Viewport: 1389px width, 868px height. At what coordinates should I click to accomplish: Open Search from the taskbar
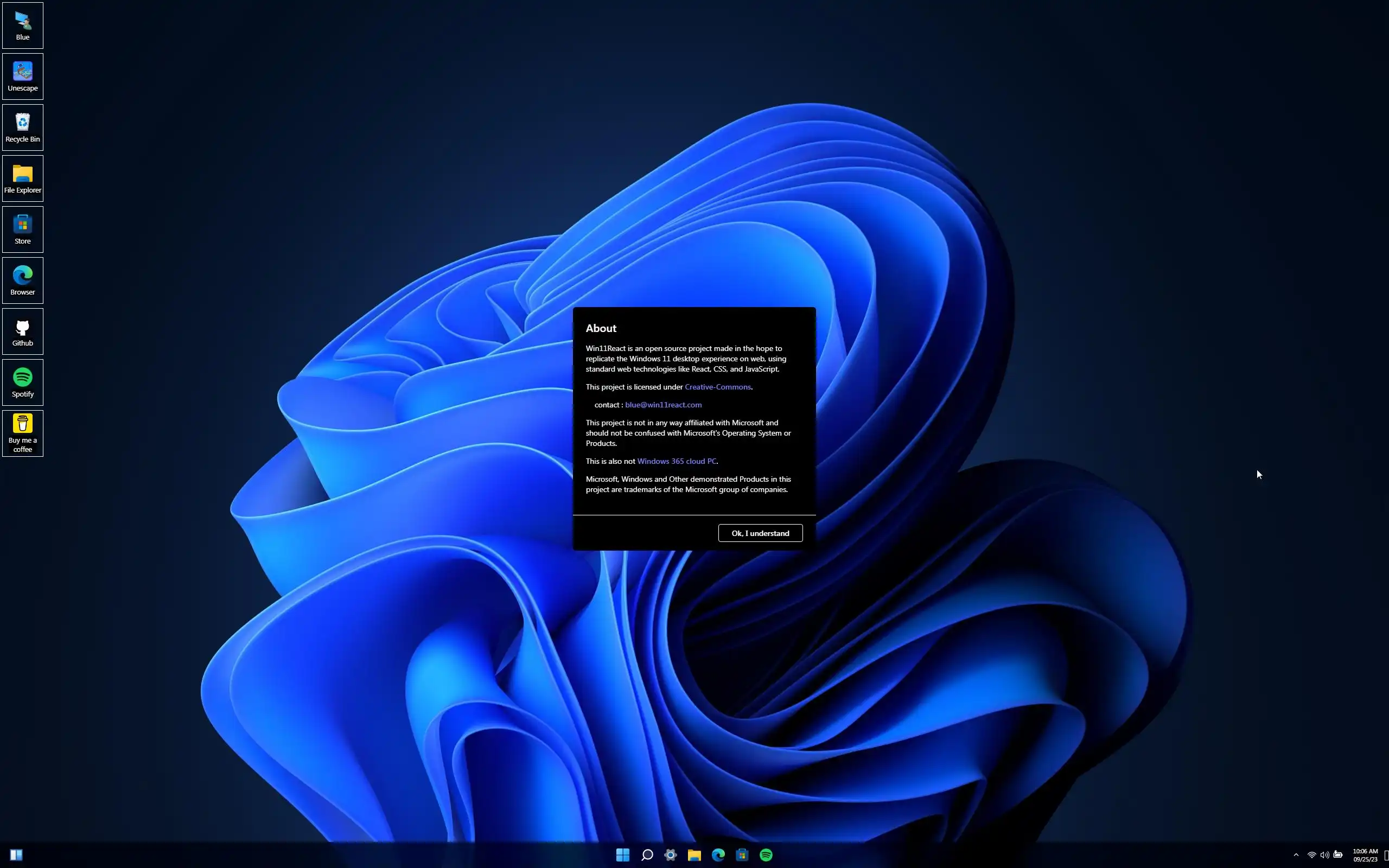click(x=647, y=855)
